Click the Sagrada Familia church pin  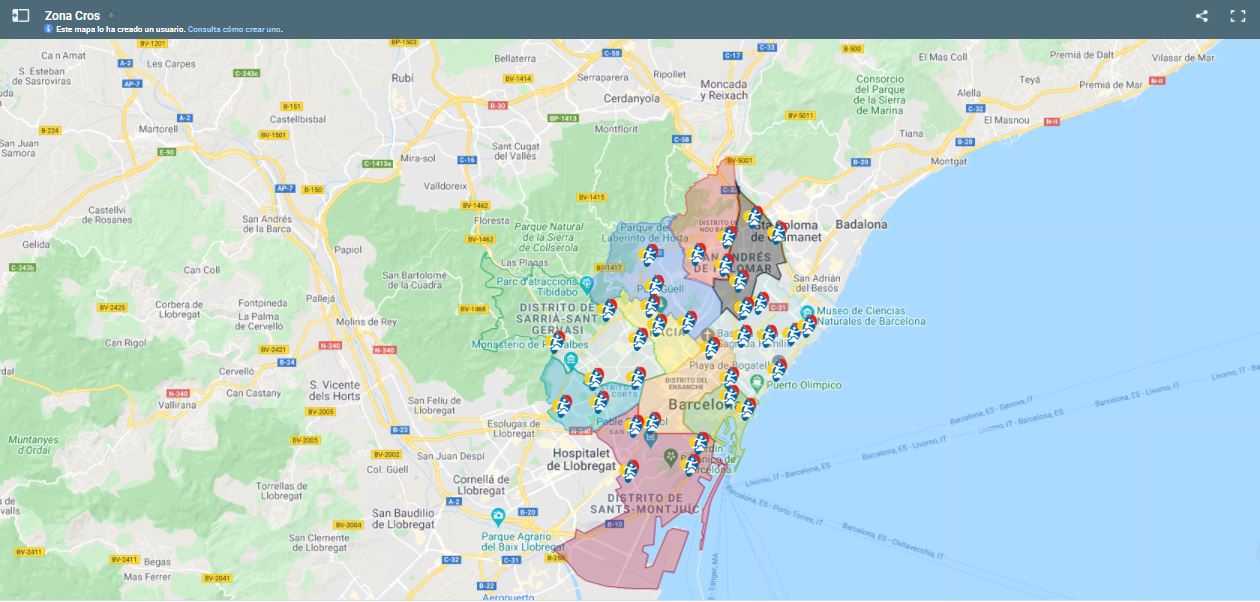click(x=708, y=335)
